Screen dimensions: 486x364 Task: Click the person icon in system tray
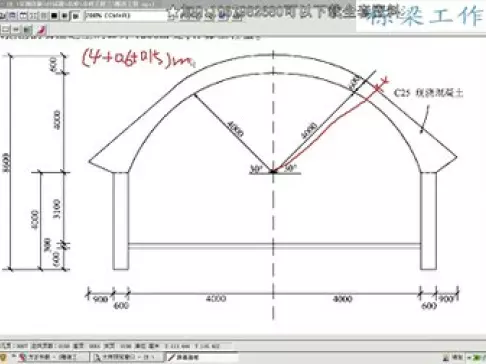pyautogui.click(x=446, y=358)
